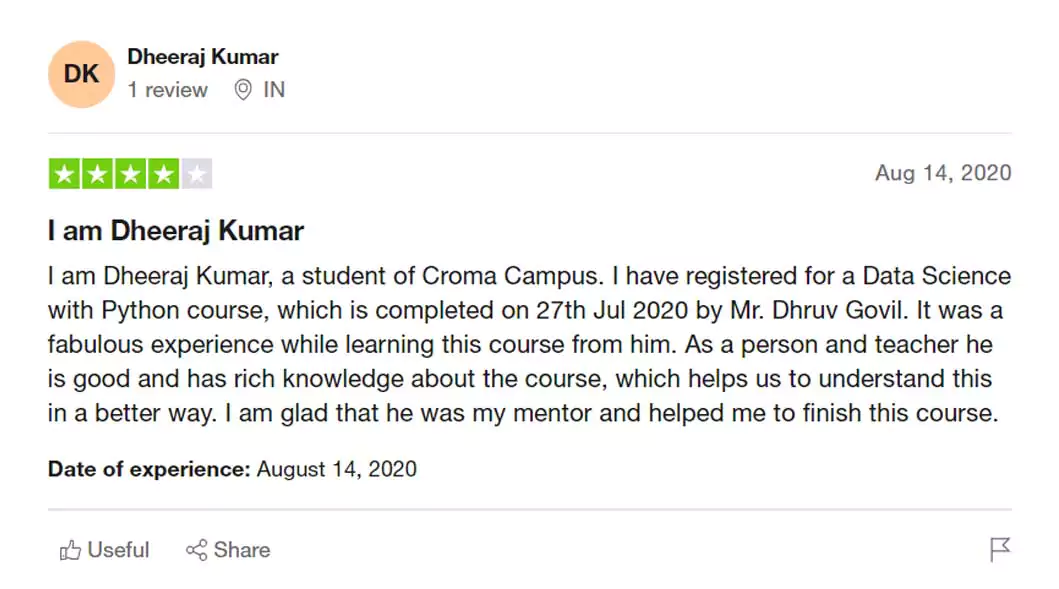Click the August 14, 2020 experience date value
This screenshot has width=1059, height=589.
[337, 468]
